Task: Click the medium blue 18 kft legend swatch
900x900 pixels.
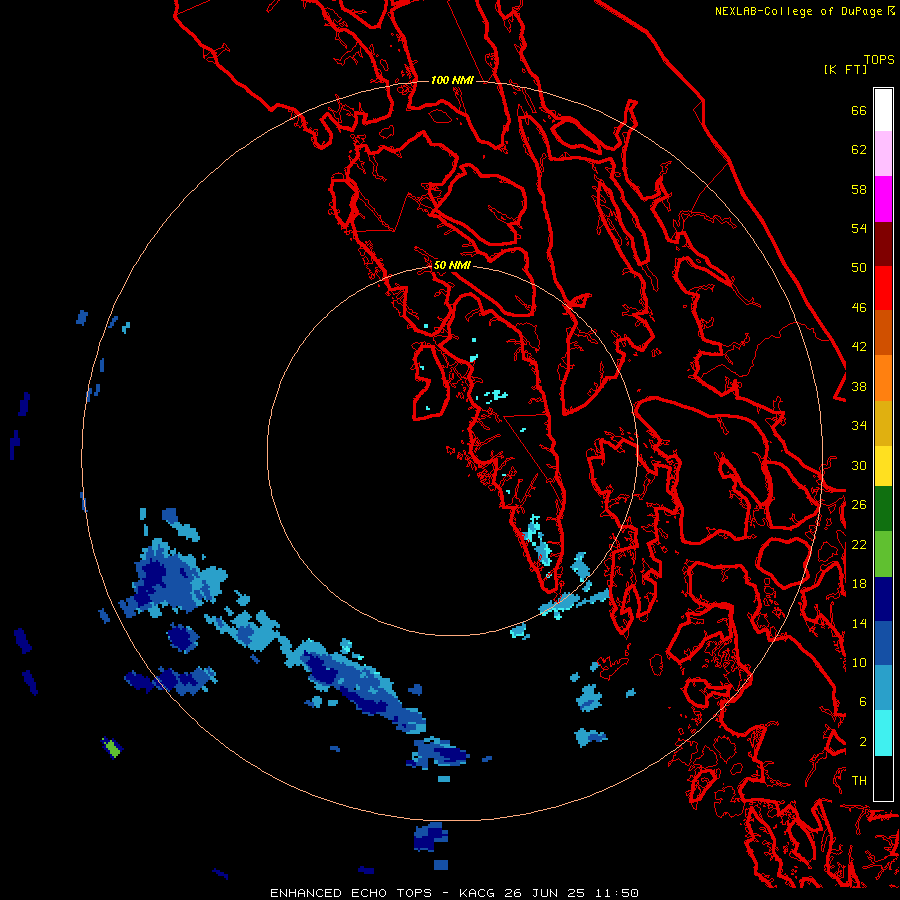Action: (883, 643)
